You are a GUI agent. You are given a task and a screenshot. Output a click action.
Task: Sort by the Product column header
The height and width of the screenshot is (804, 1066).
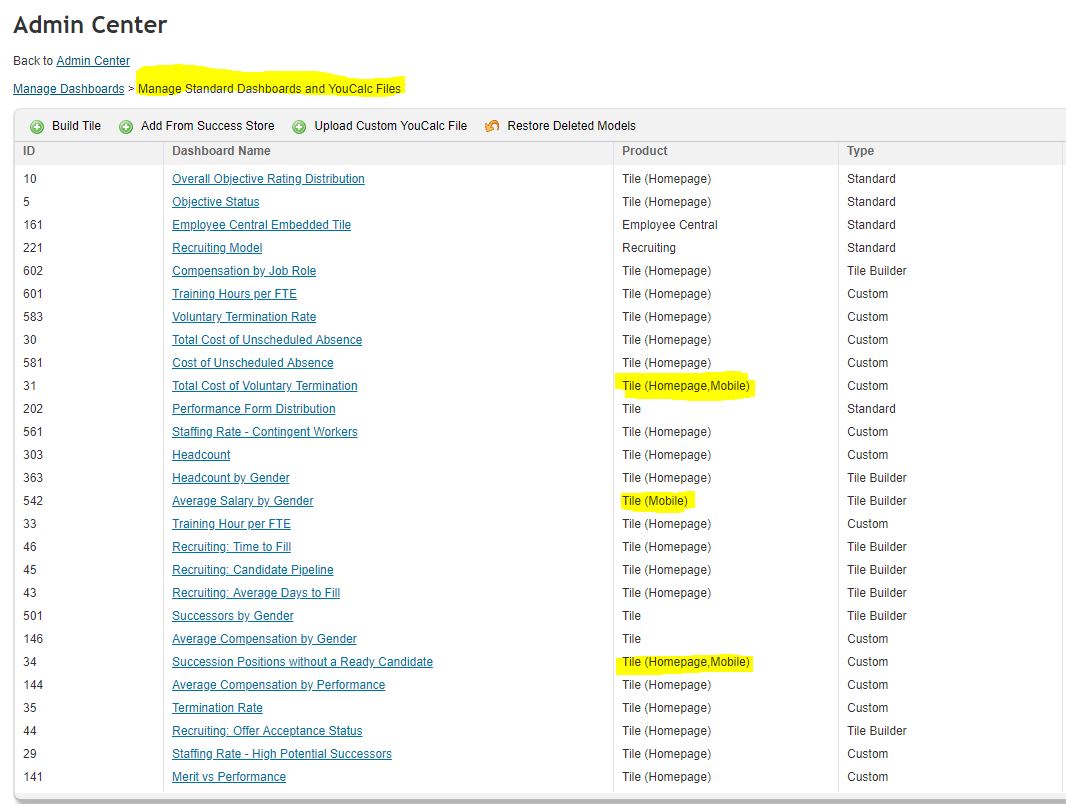pyautogui.click(x=644, y=151)
